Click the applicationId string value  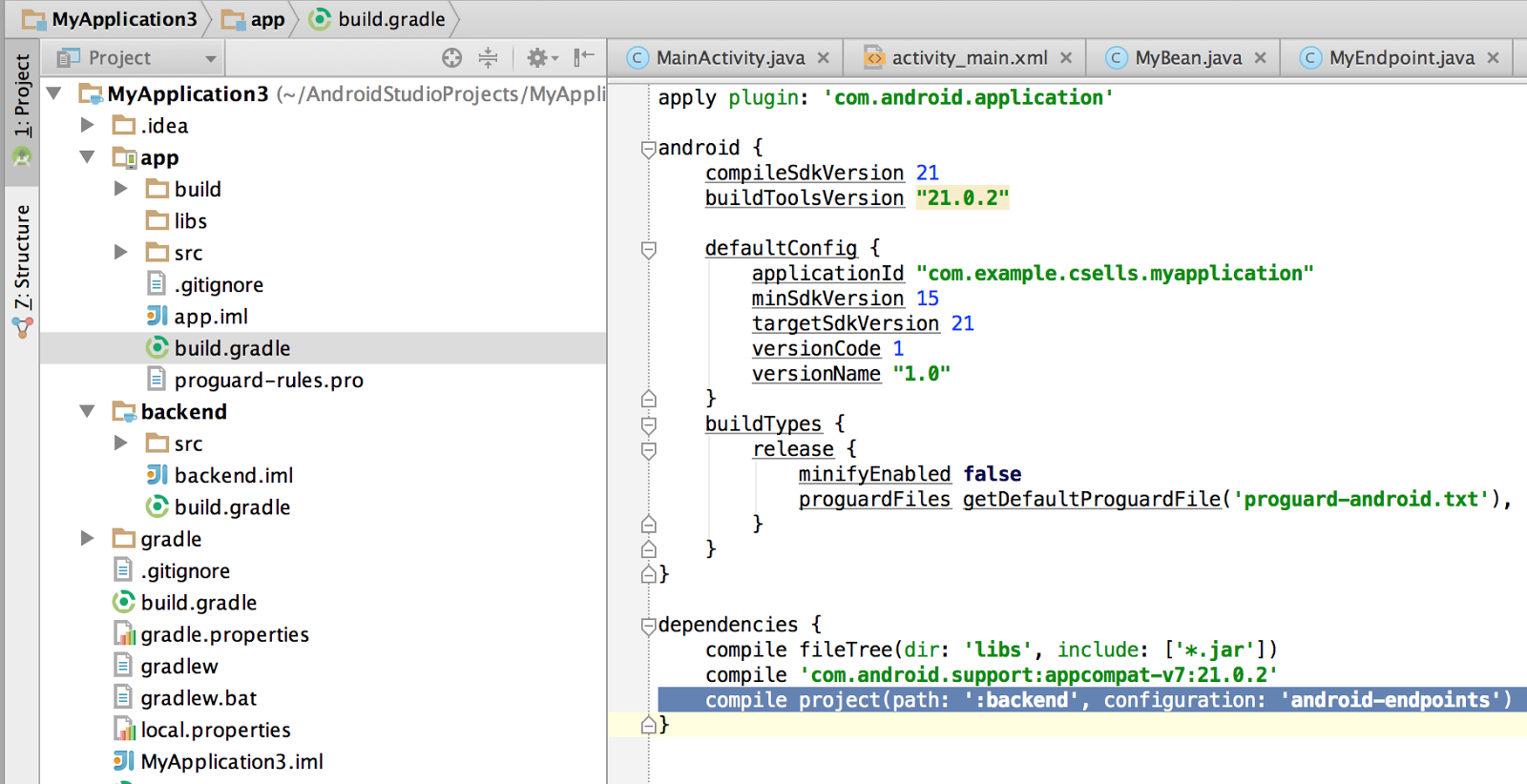pyautogui.click(x=1115, y=273)
